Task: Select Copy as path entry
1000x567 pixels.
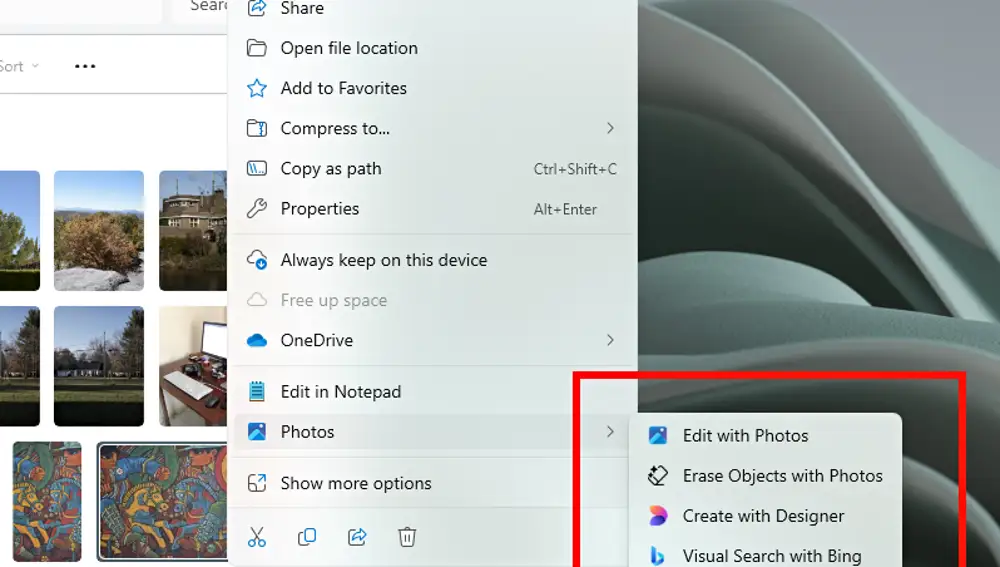Action: tap(432, 168)
